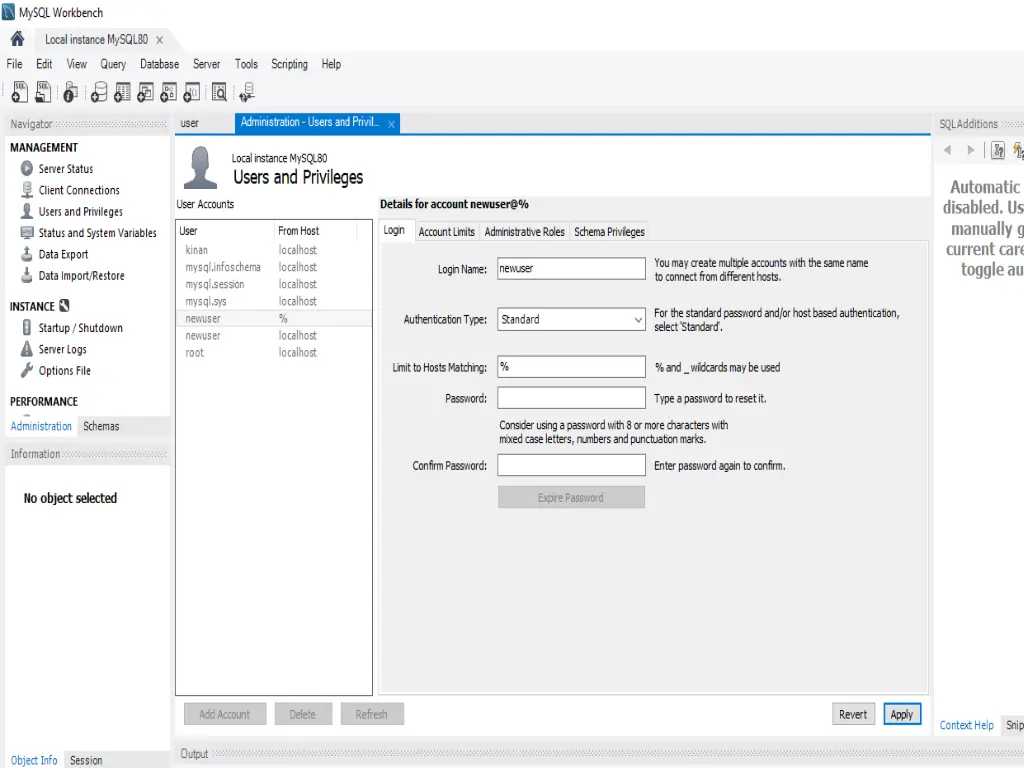Image resolution: width=1024 pixels, height=768 pixels.
Task: Open the Tools menu
Action: tap(246, 64)
